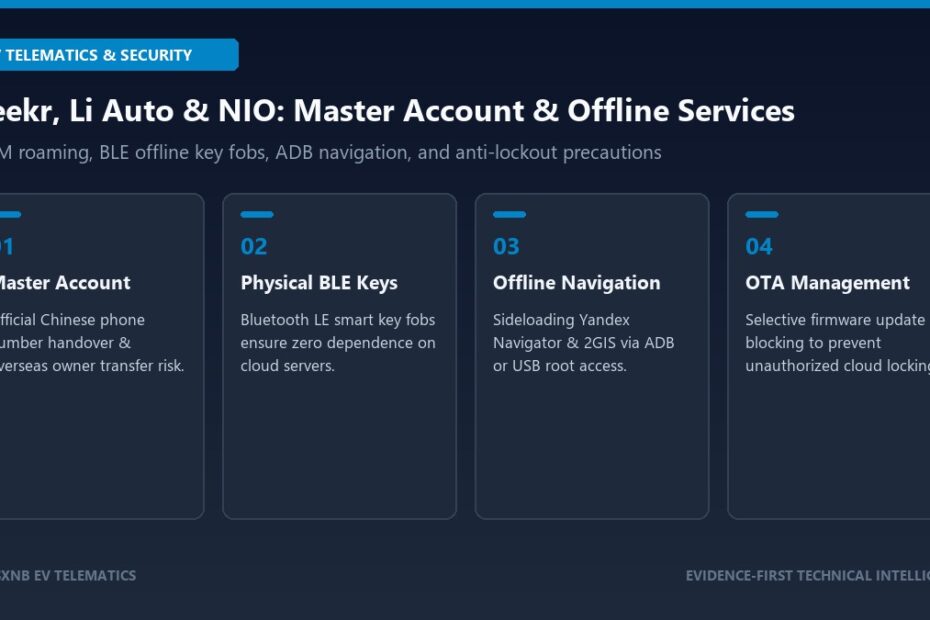
Task: Select the 02 card number
Action: pyautogui.click(x=254, y=246)
